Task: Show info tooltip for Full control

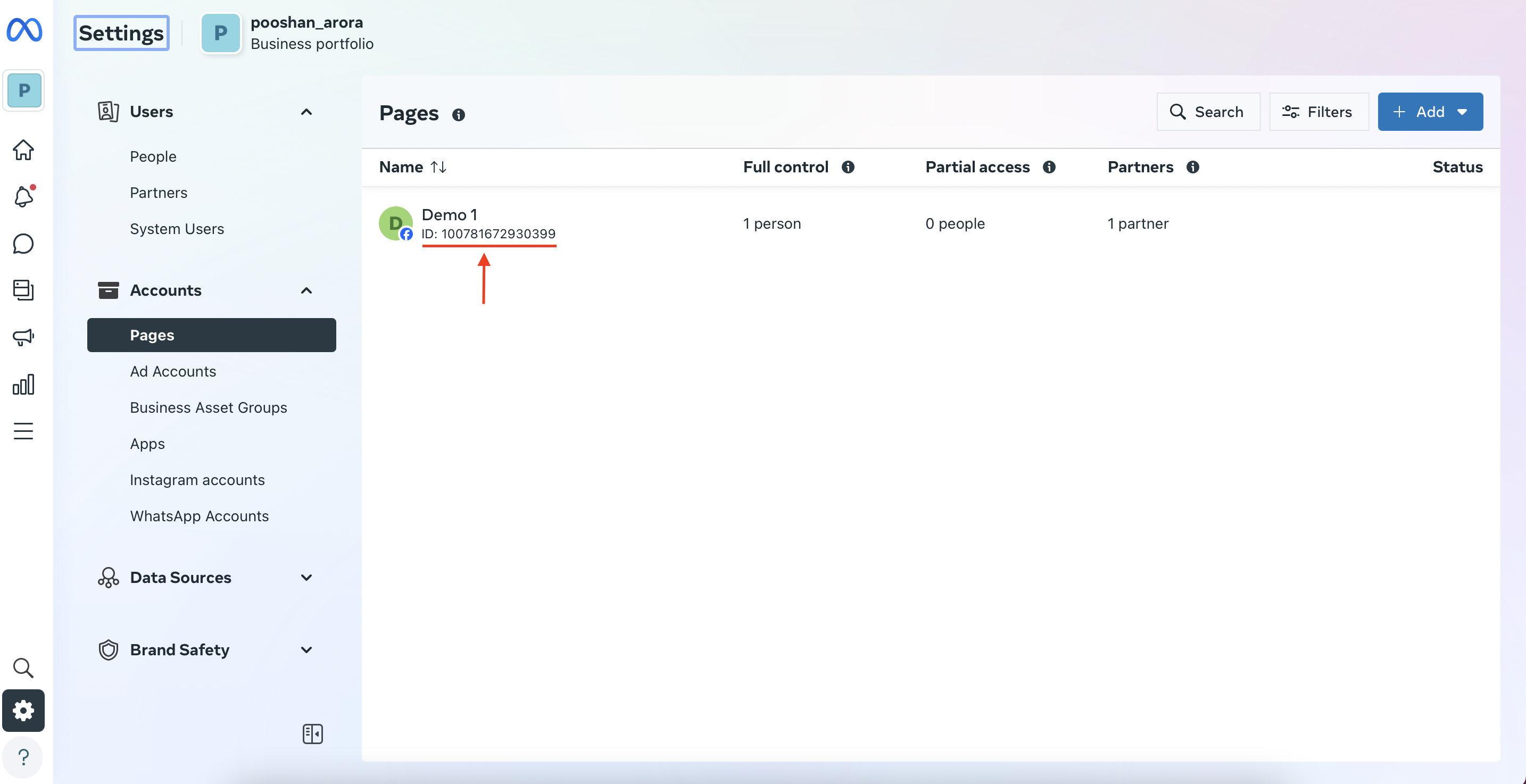Action: (848, 167)
